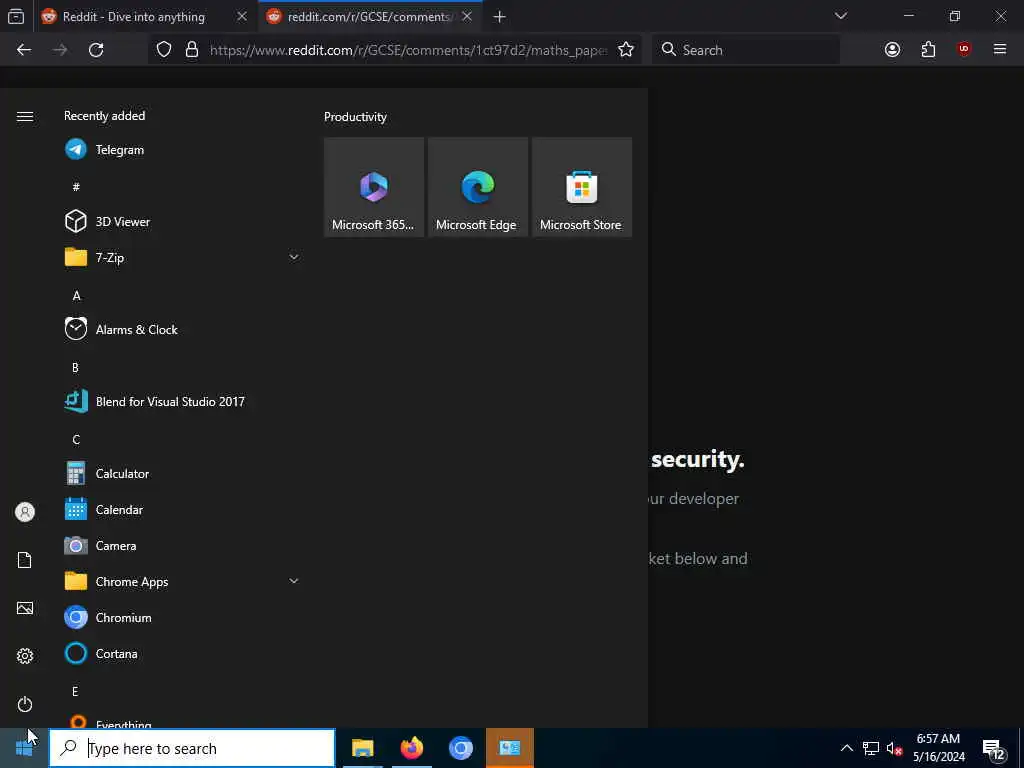Open Pictures from Start sidebar
This screenshot has height=768, width=1024.
point(25,608)
